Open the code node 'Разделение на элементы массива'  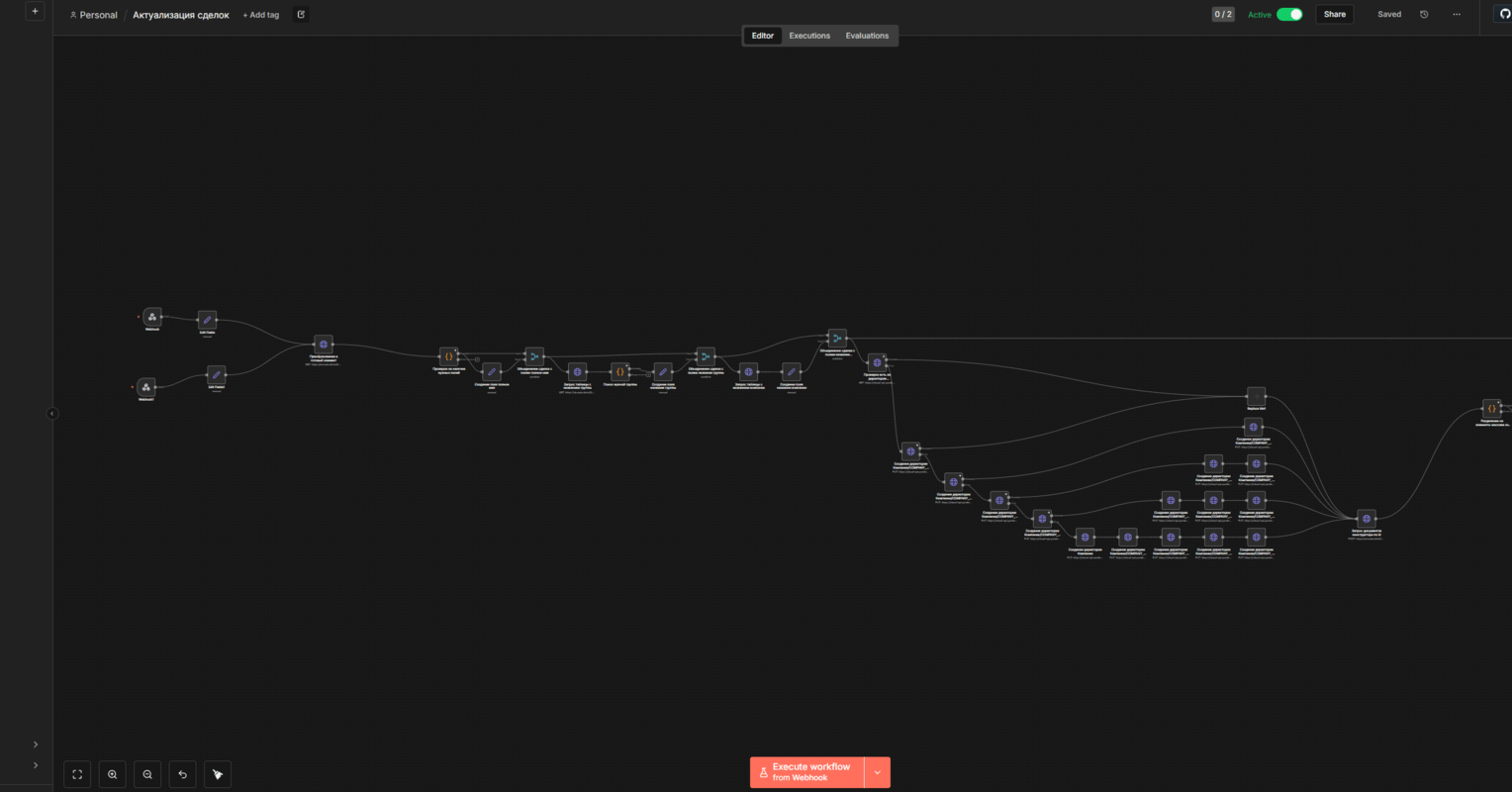pyautogui.click(x=1492, y=408)
